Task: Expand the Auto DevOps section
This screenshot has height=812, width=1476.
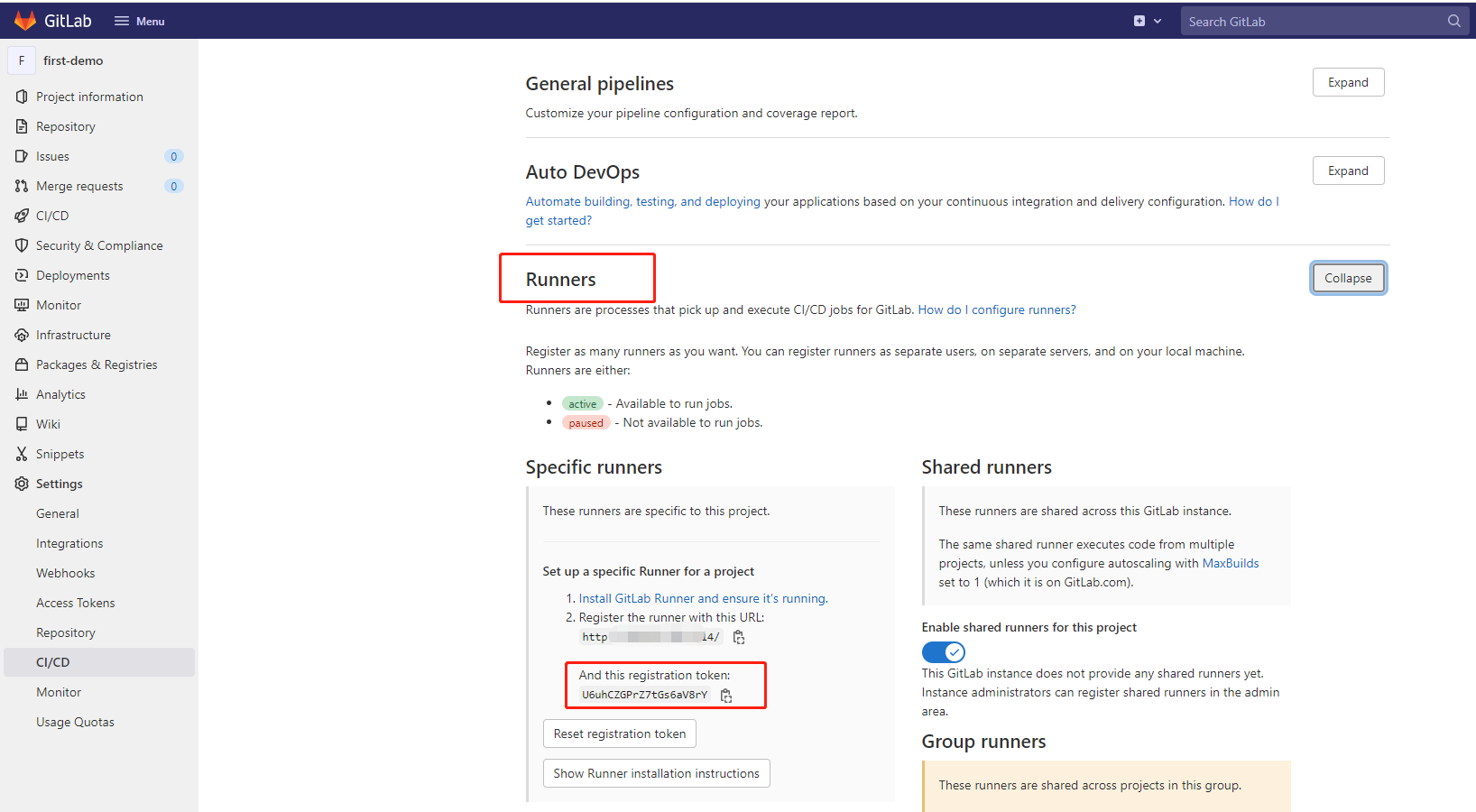Action: point(1348,171)
